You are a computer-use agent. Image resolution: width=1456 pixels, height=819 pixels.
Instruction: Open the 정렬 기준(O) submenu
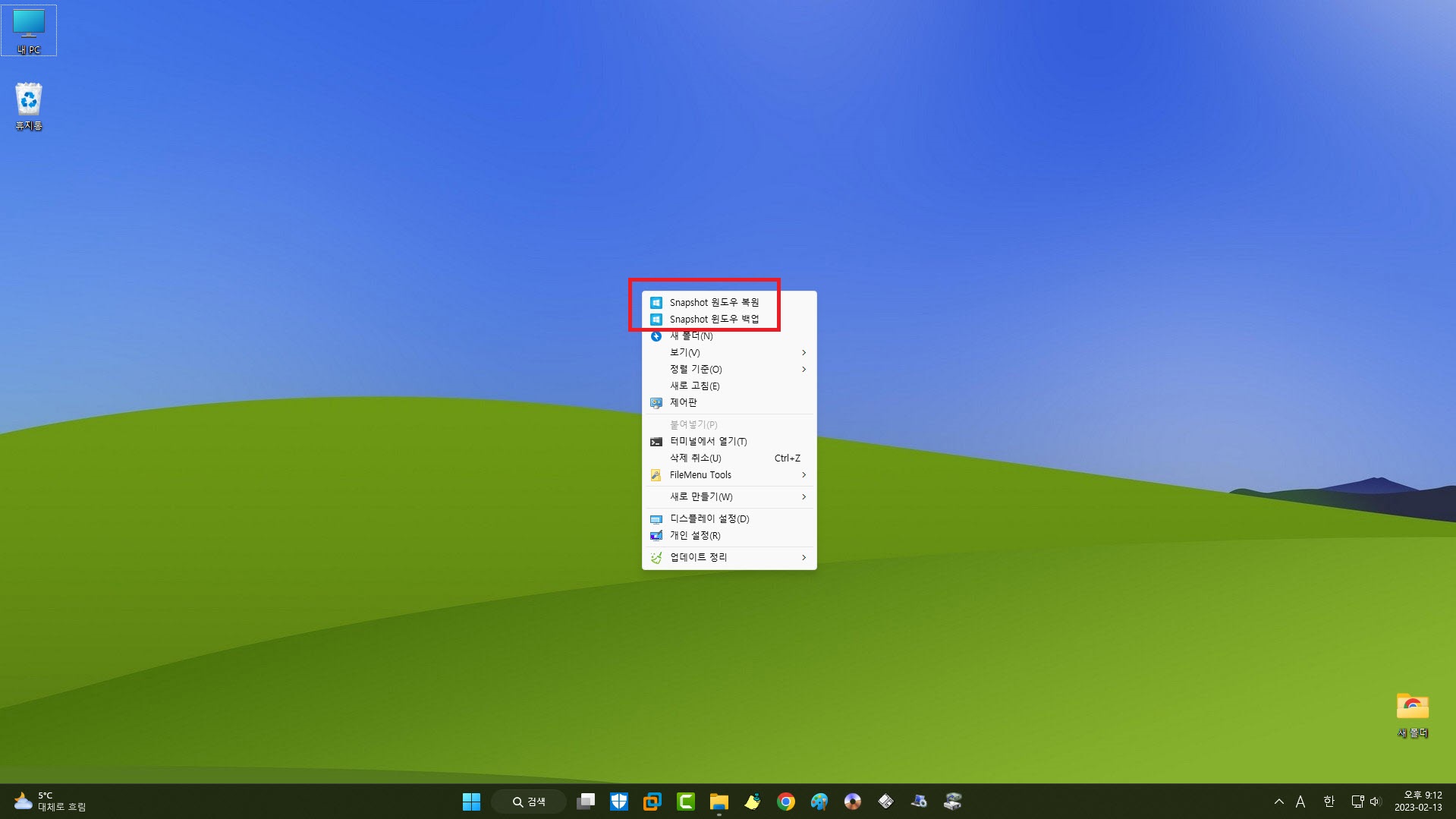pos(729,369)
